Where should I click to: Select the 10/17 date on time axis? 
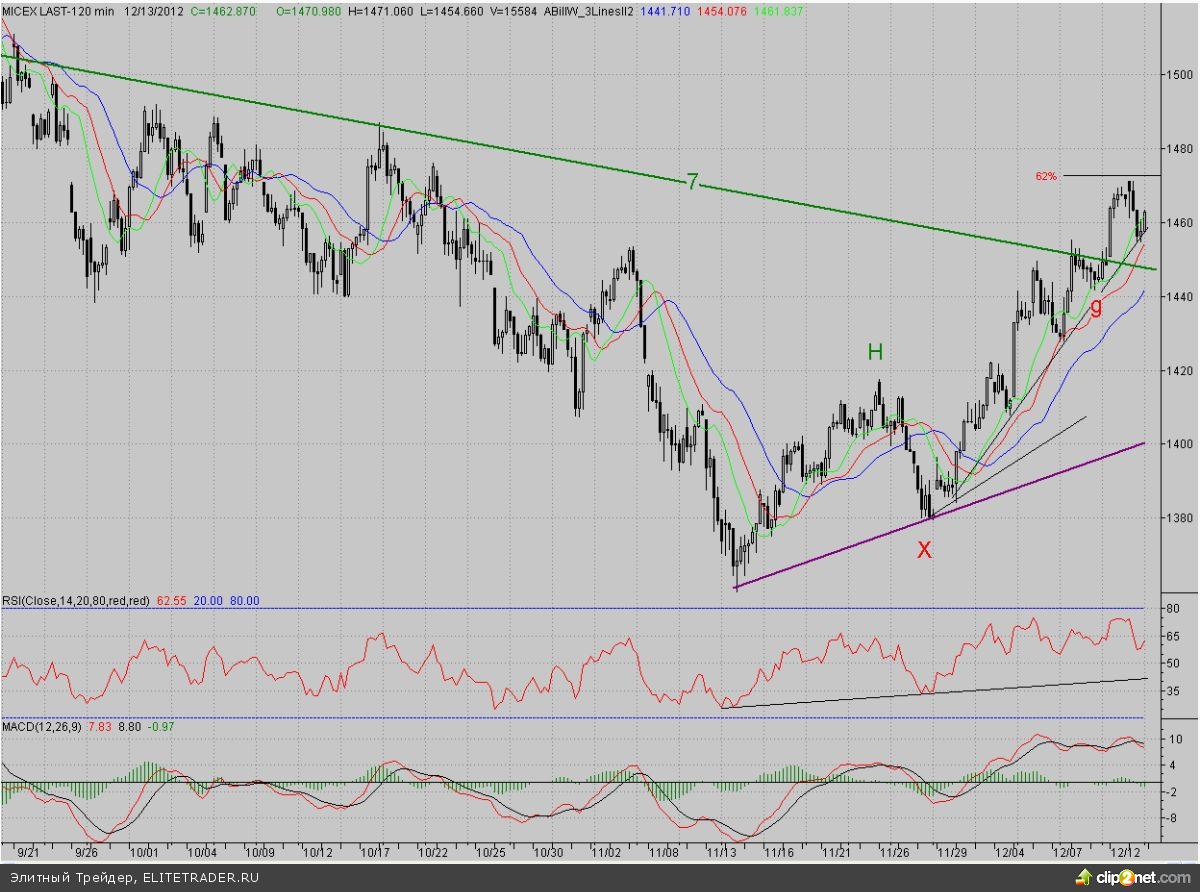click(376, 852)
